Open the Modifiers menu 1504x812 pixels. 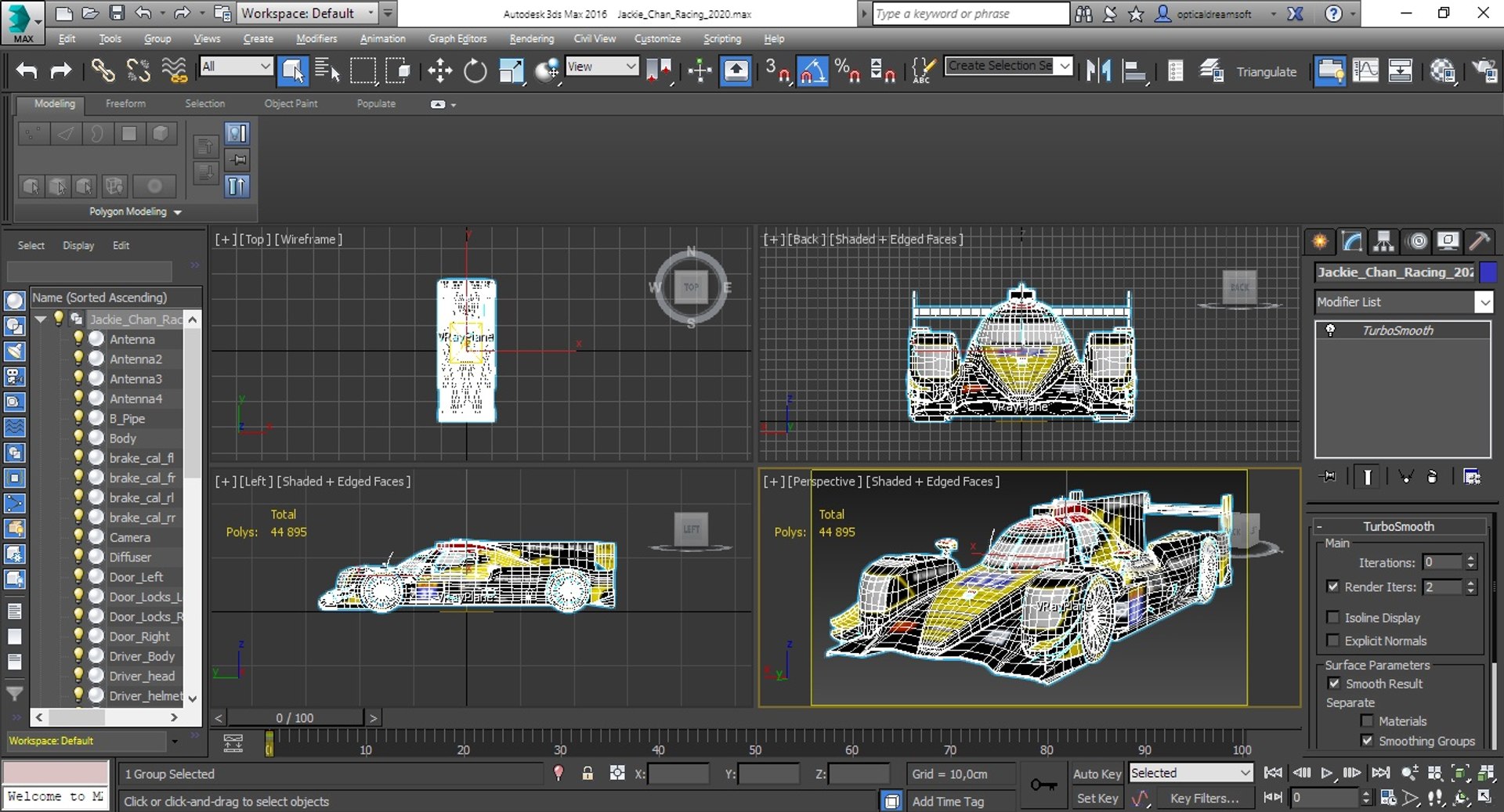coord(316,38)
